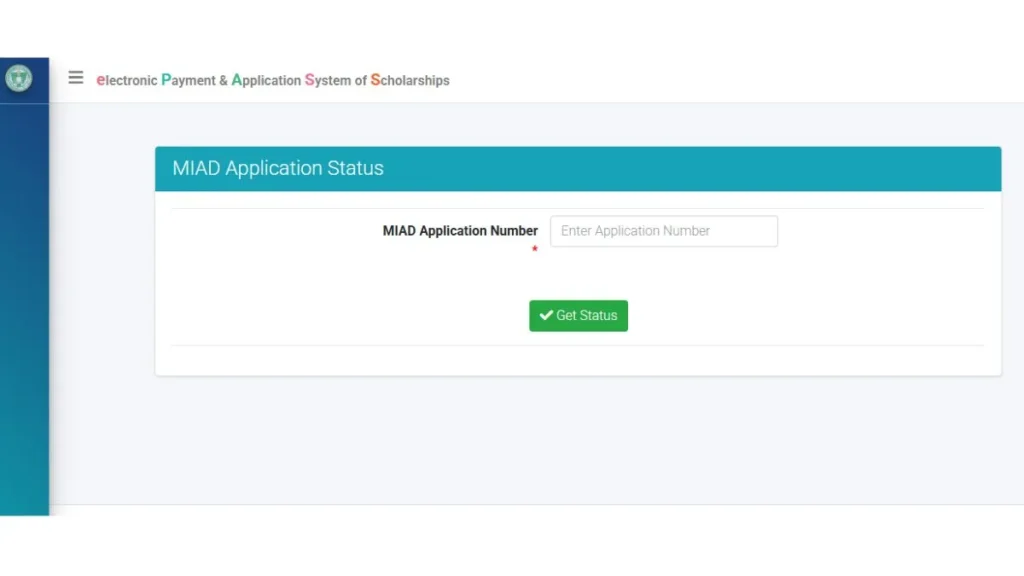Click the word electronic in page title
The width and height of the screenshot is (1024, 576).
click(x=126, y=80)
